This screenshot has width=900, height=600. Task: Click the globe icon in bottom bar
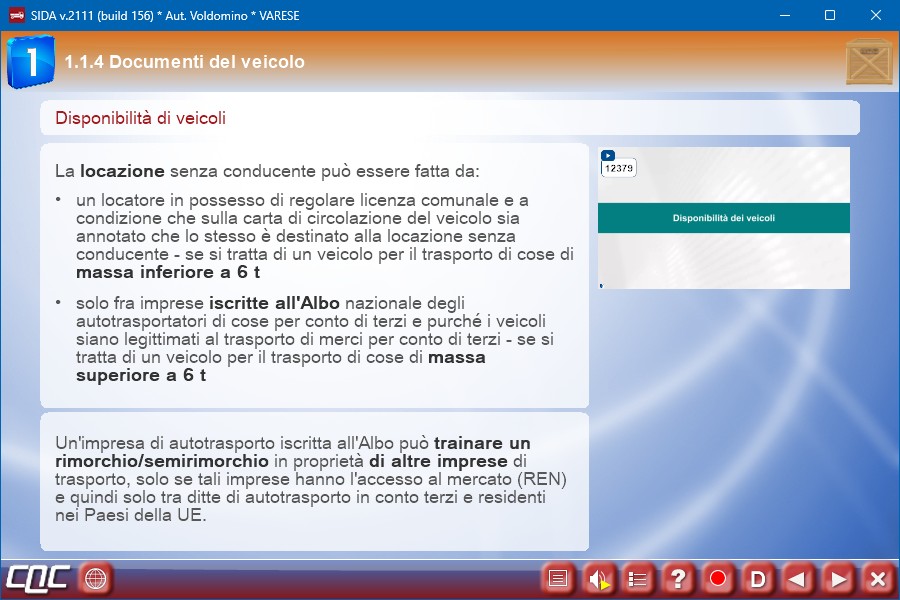tap(96, 578)
